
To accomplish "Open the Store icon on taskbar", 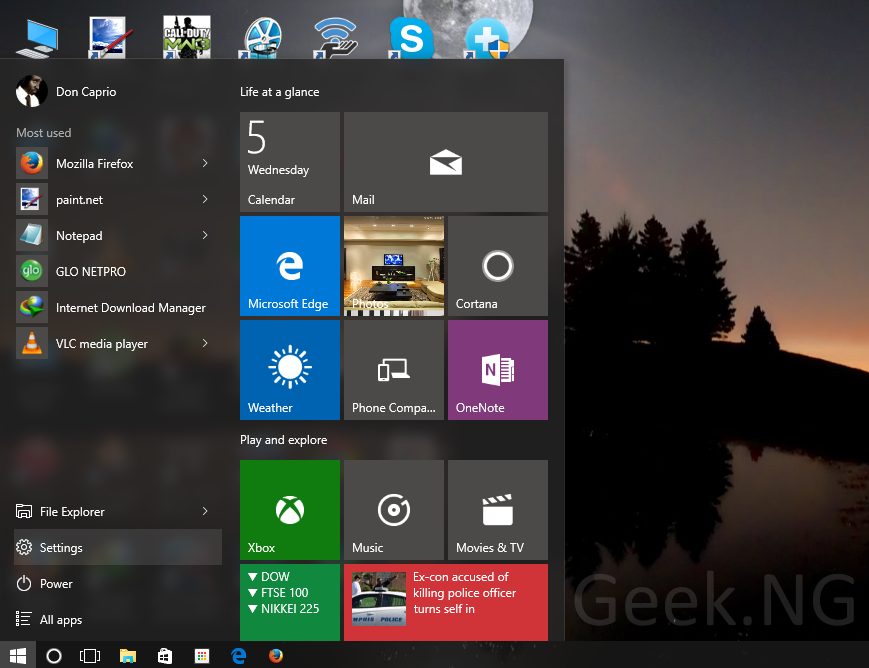I will (165, 656).
